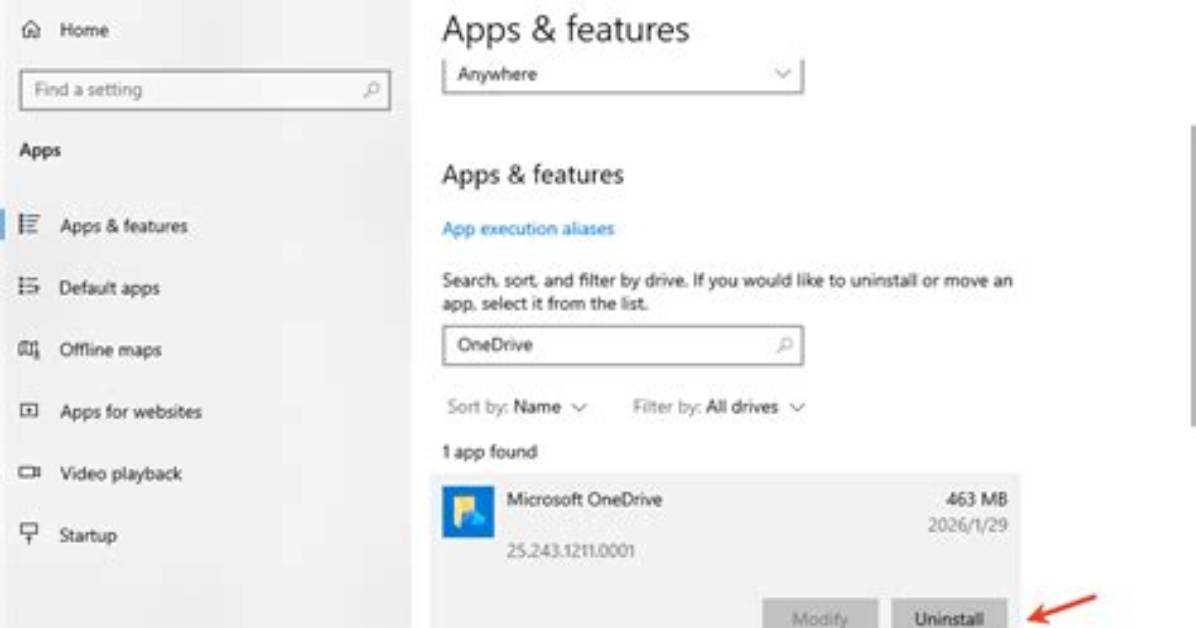Open Video playback settings
The image size is (1196, 628).
pyautogui.click(x=121, y=473)
